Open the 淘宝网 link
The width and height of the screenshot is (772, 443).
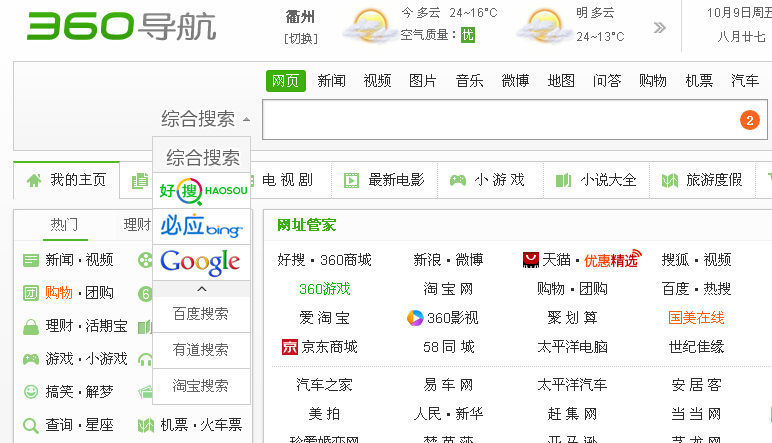[x=448, y=289]
